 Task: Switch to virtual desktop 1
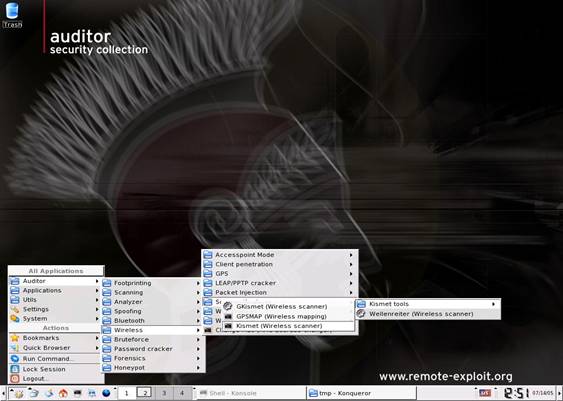click(x=126, y=393)
